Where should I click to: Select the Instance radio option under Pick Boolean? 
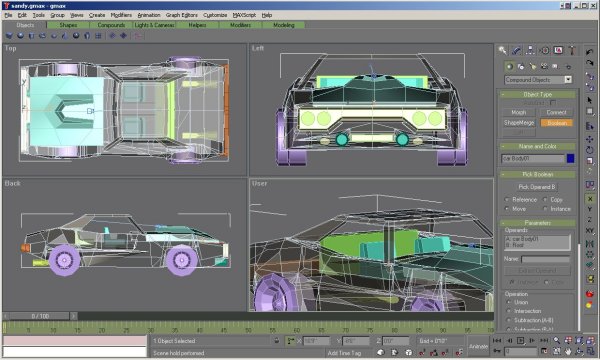click(545, 209)
